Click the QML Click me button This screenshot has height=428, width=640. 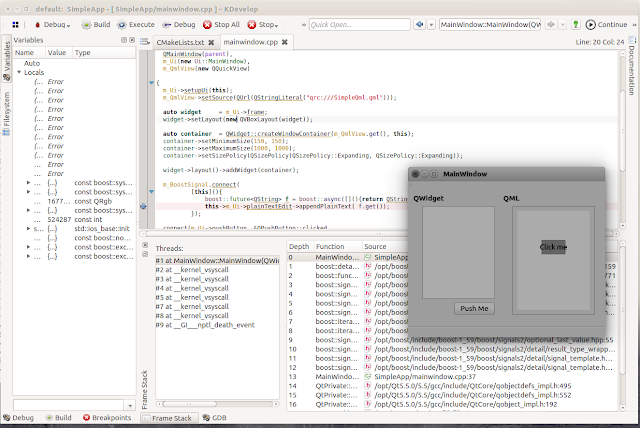point(553,247)
